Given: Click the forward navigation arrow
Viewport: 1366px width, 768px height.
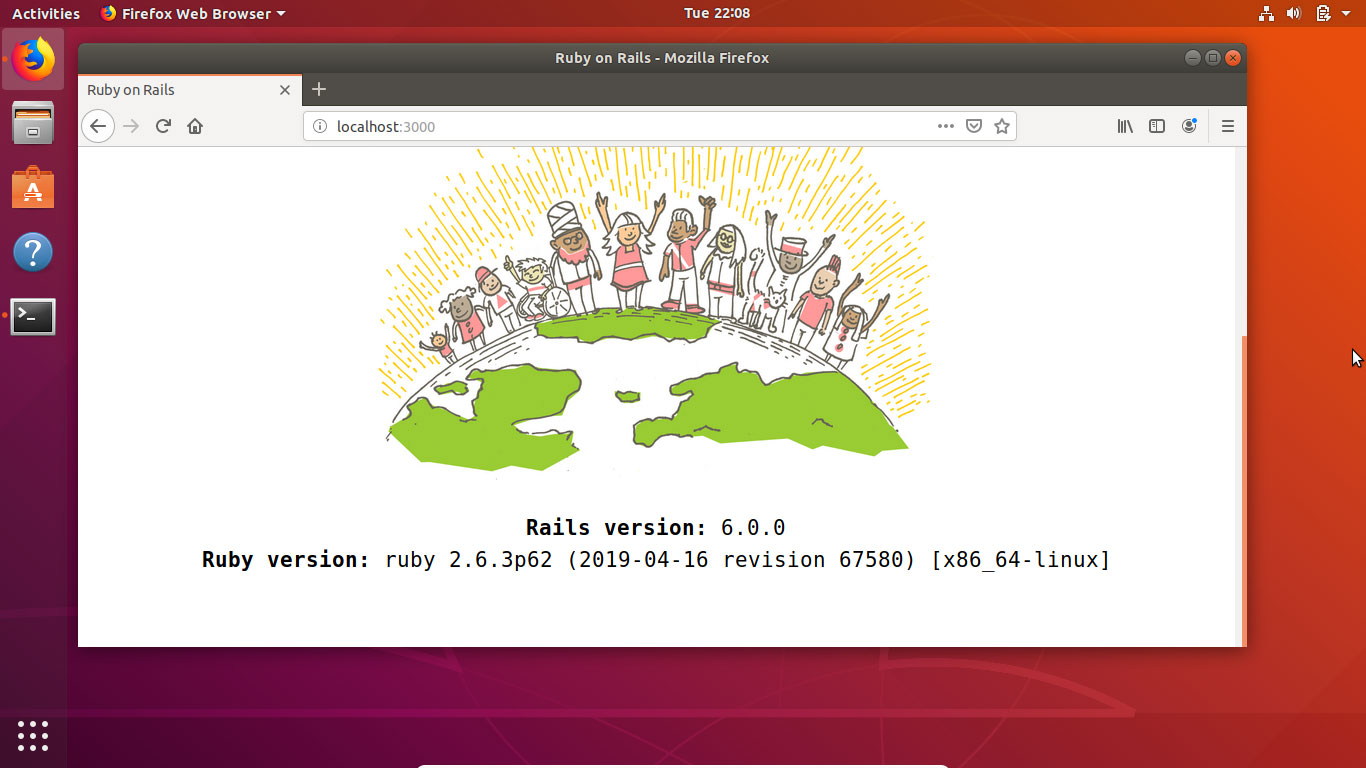Looking at the screenshot, I should [x=131, y=126].
